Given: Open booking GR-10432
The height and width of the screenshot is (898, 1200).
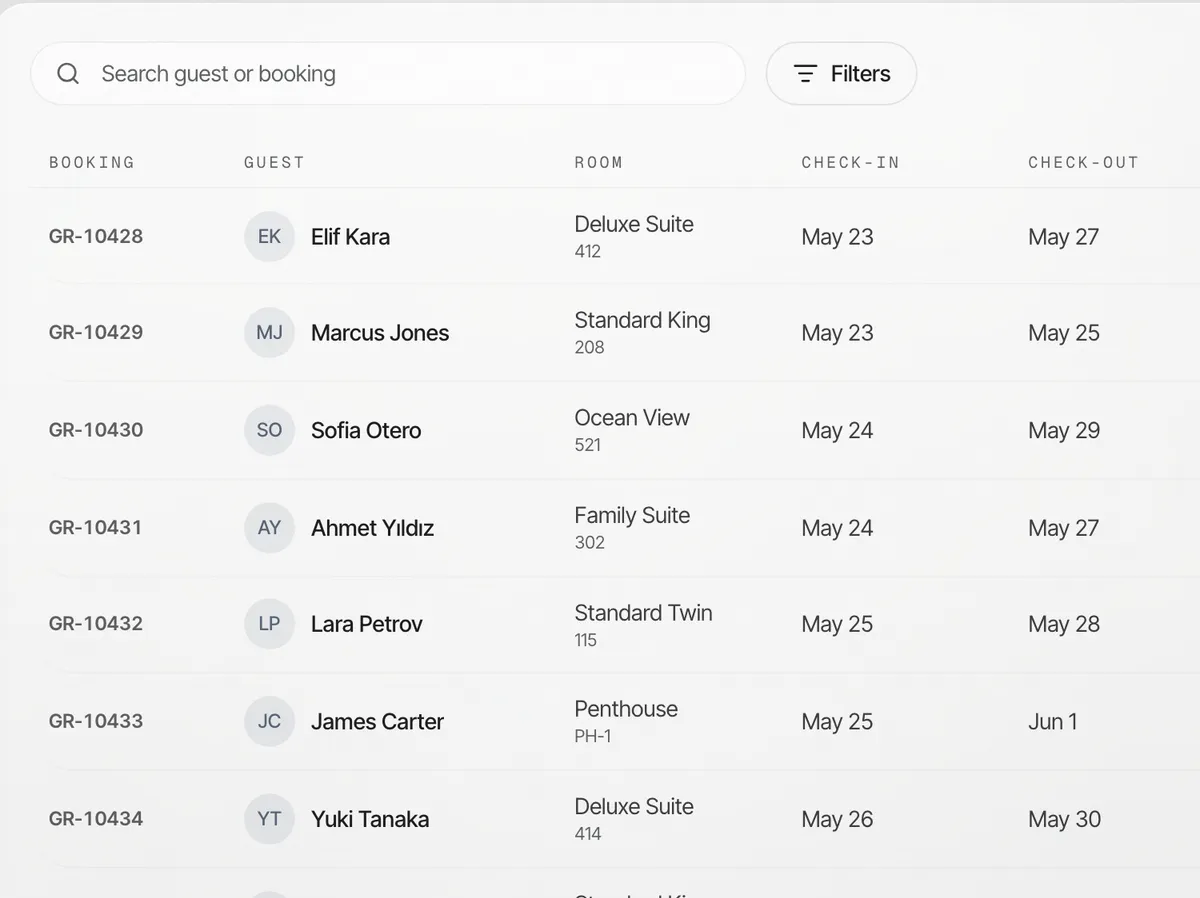Looking at the screenshot, I should (x=96, y=624).
